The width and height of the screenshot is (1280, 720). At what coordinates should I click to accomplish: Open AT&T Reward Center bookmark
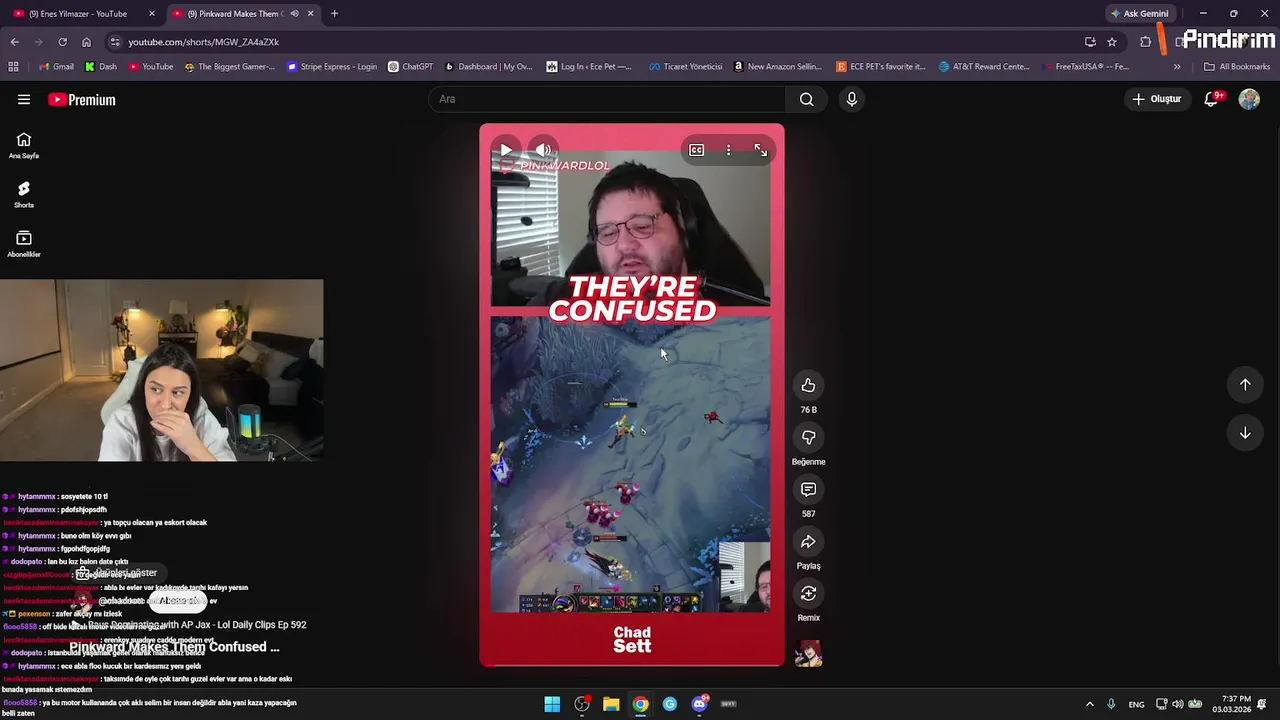coord(985,67)
